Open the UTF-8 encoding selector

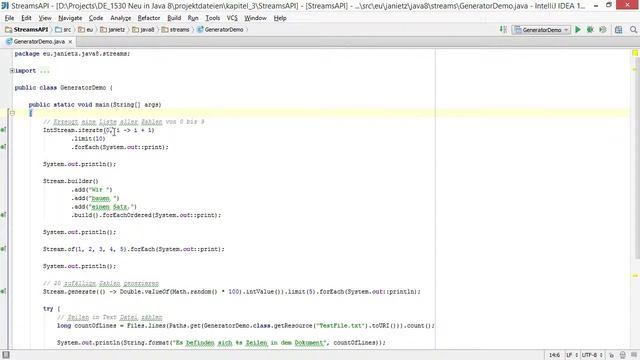(592, 355)
